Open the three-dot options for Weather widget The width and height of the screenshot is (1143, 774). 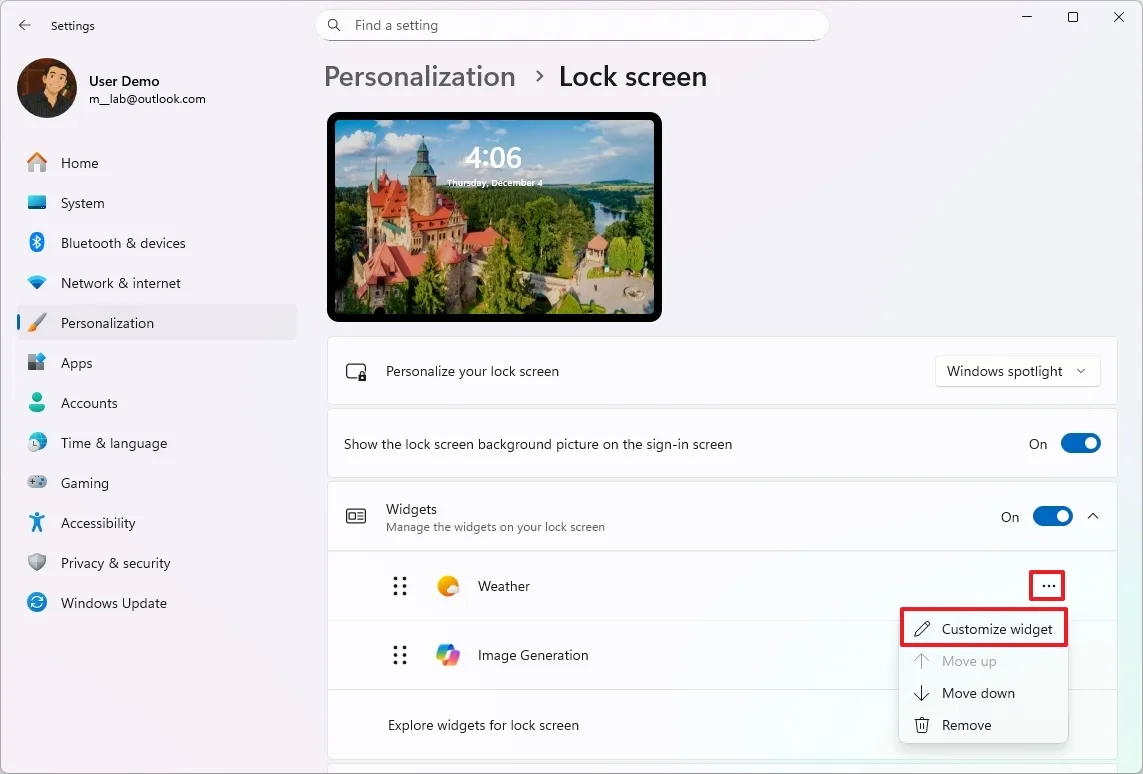(1046, 586)
